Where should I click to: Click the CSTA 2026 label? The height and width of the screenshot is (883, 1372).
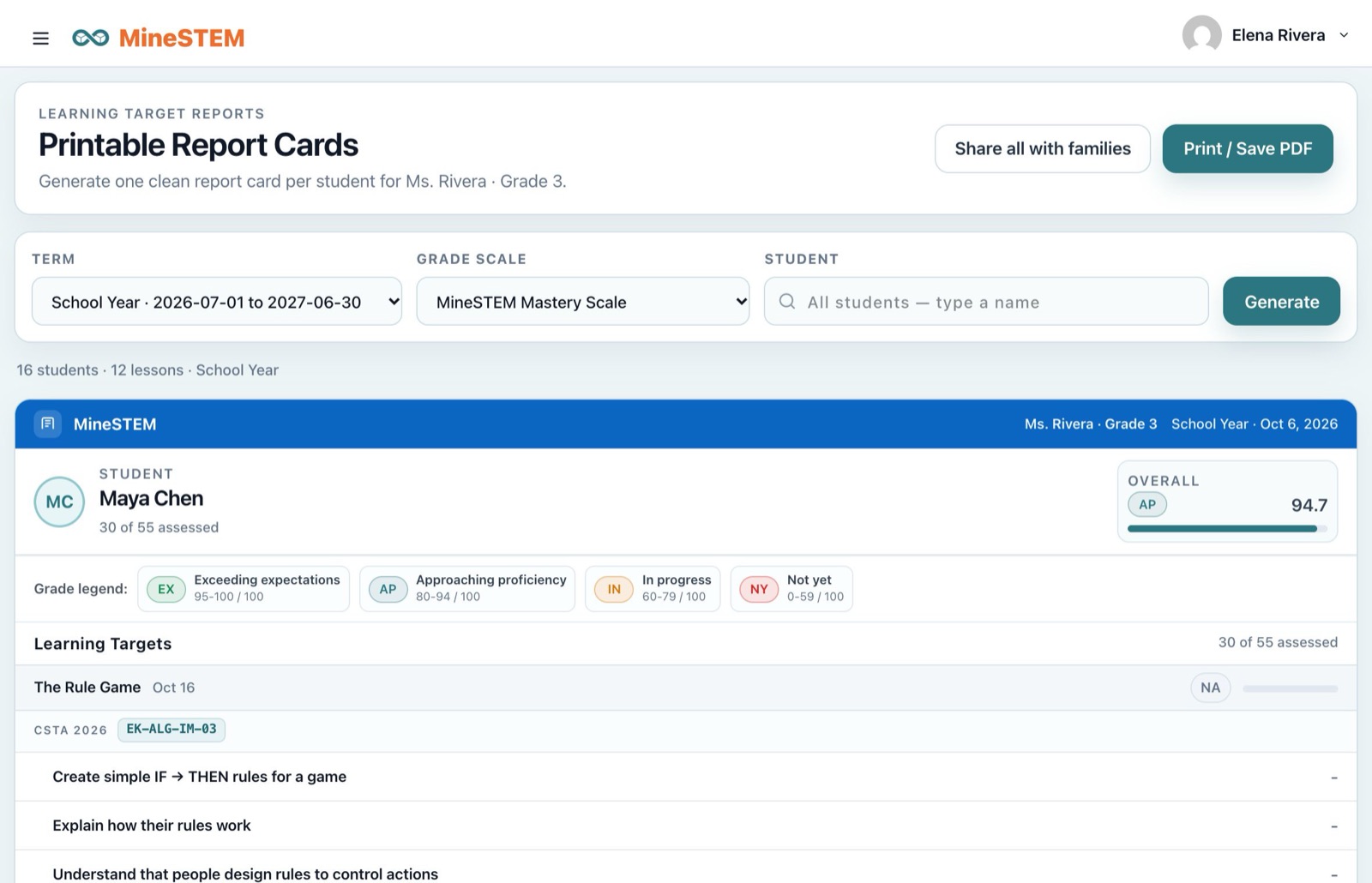(70, 730)
